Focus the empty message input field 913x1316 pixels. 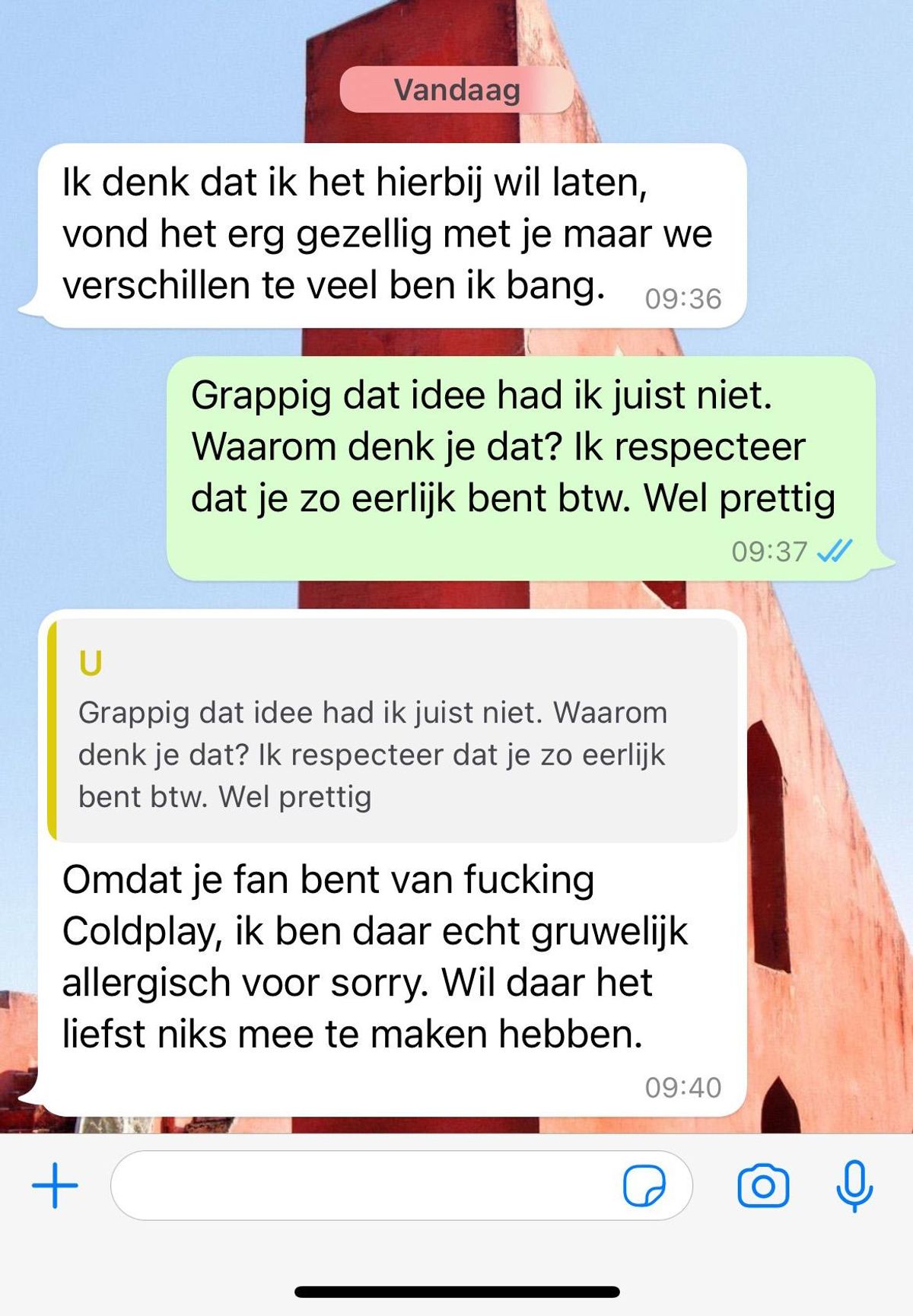(x=401, y=1185)
